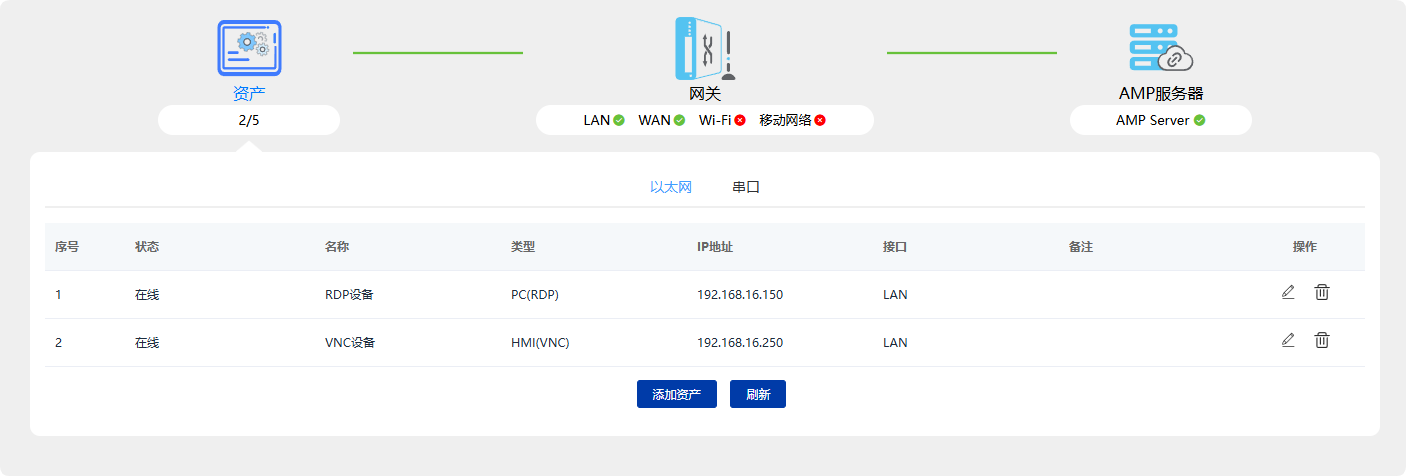The height and width of the screenshot is (476, 1406).
Task: Delete the VNC设备 asset
Action: 1322,340
